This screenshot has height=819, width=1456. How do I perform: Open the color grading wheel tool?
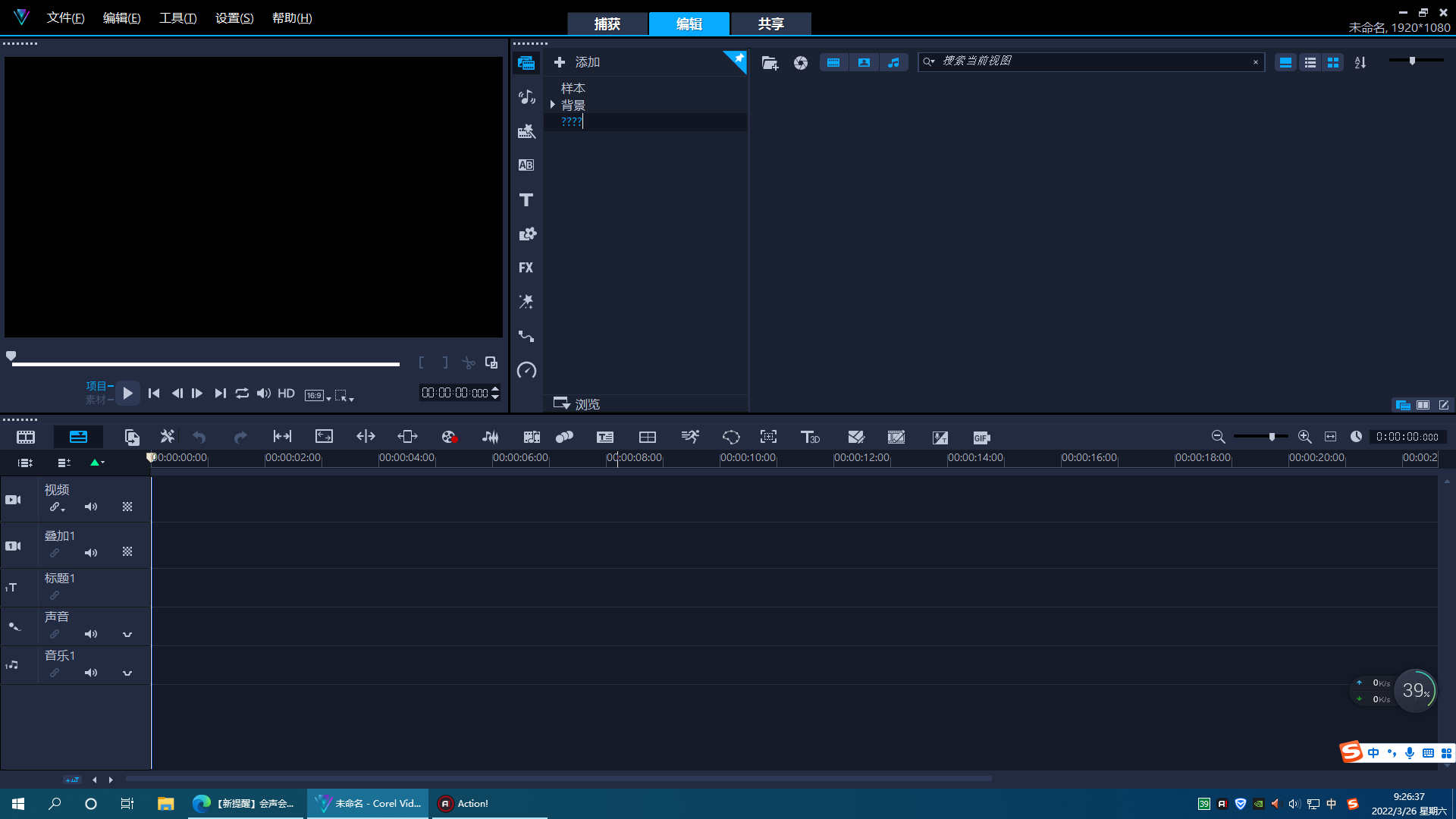pyautogui.click(x=449, y=438)
